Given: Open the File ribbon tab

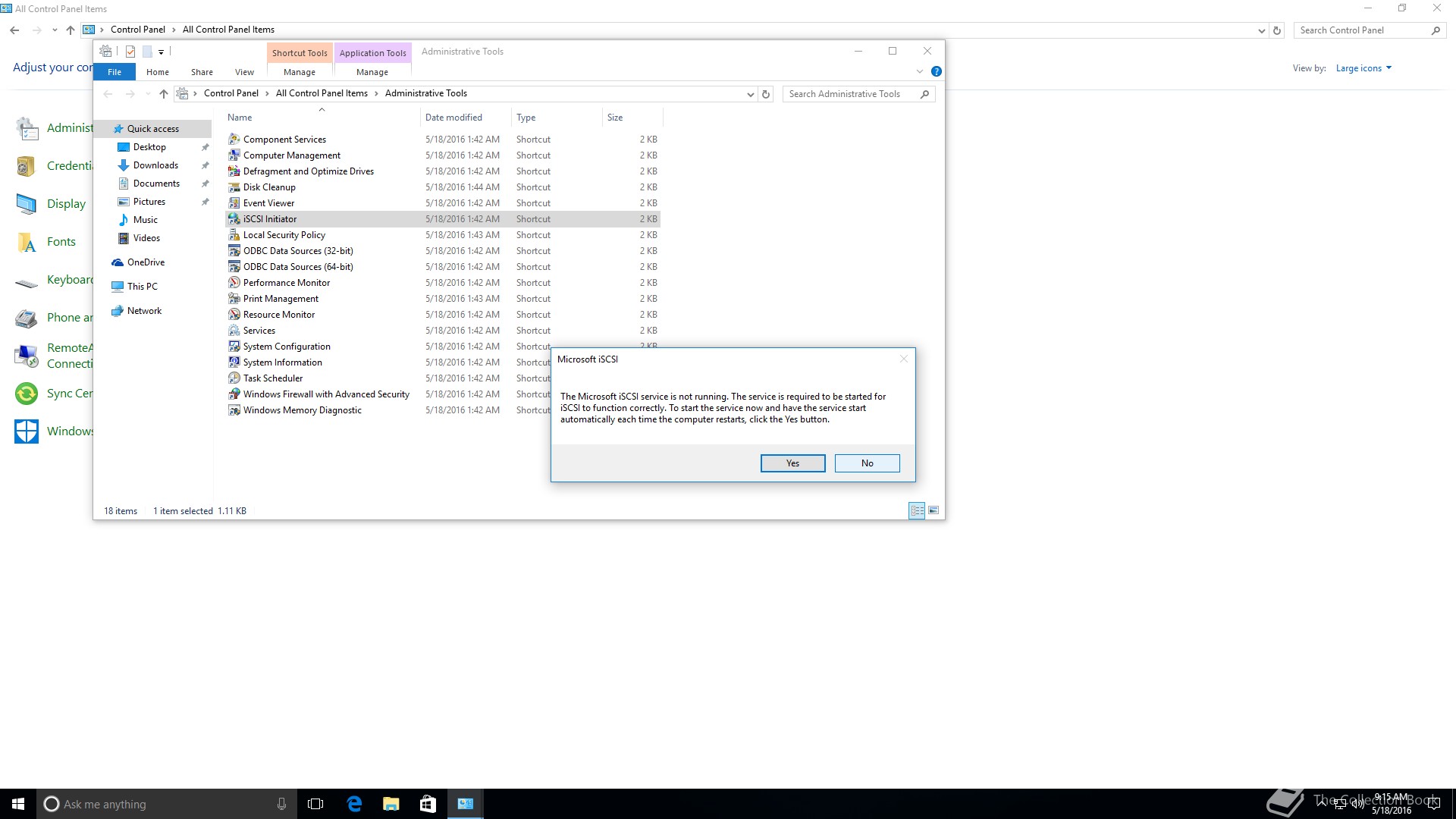Looking at the screenshot, I should click(x=115, y=72).
